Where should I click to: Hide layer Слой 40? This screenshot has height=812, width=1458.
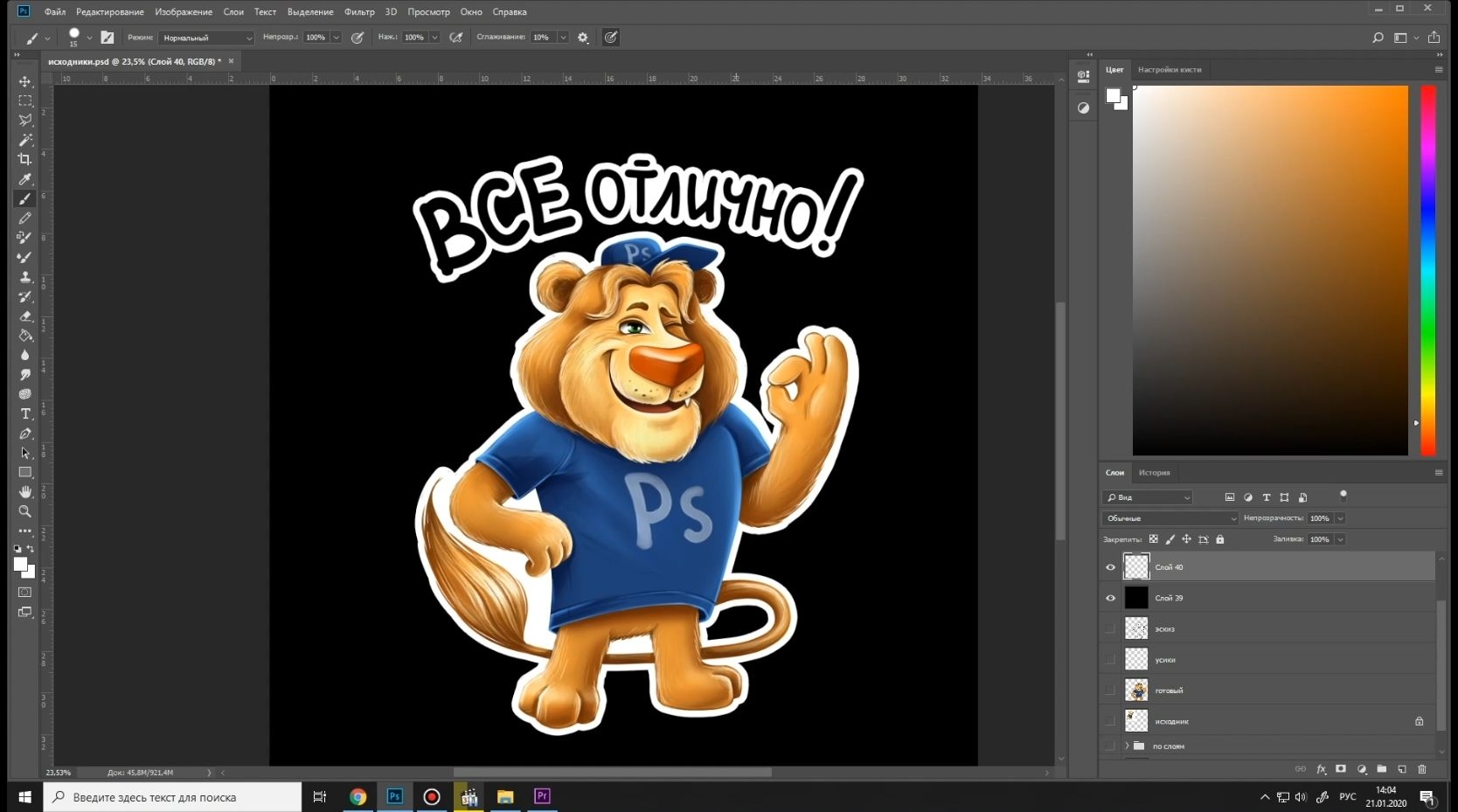1110,567
